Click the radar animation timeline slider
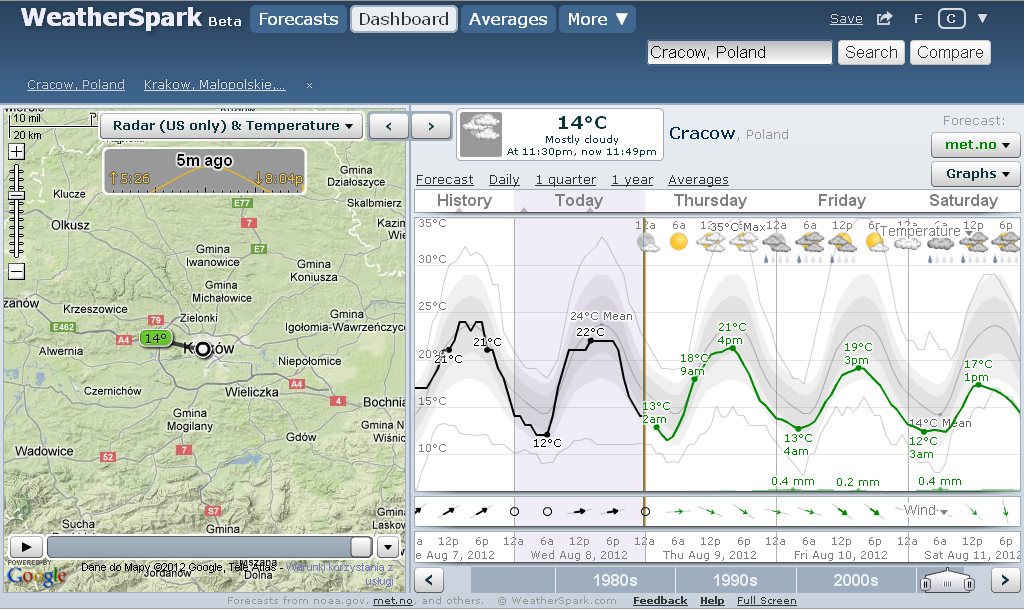 pyautogui.click(x=210, y=547)
